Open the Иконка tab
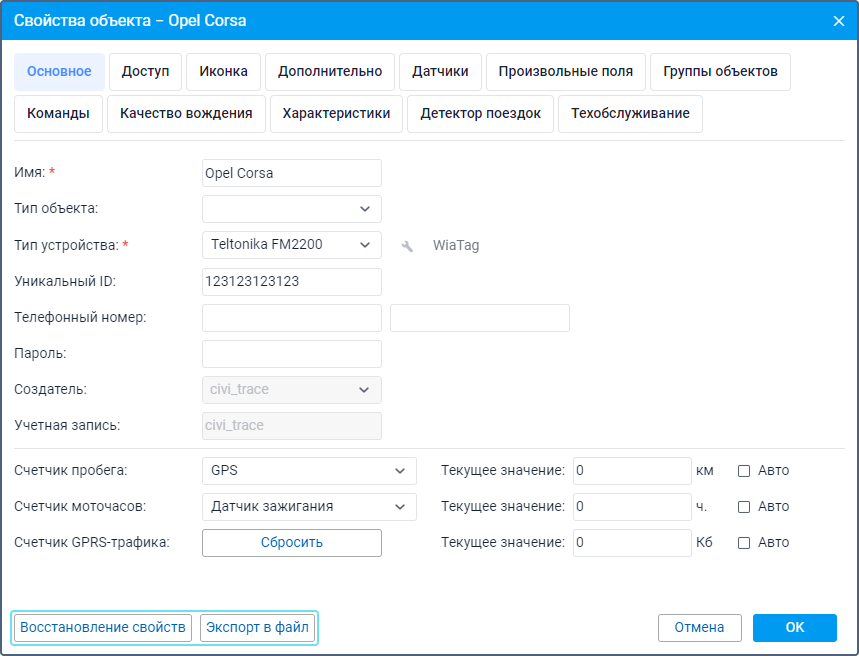859x656 pixels. point(223,72)
